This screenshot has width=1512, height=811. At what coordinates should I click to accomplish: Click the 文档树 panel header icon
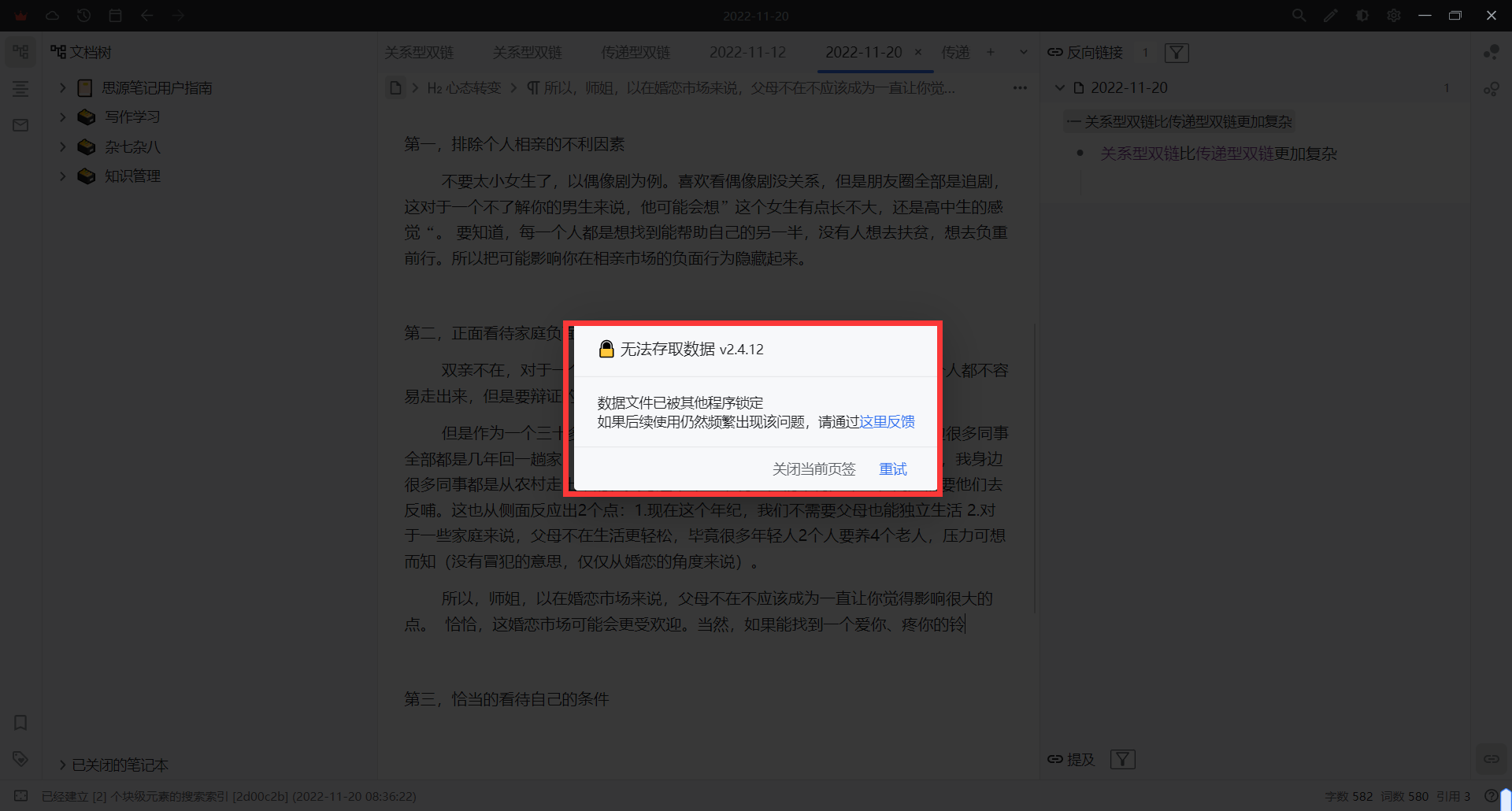point(58,52)
